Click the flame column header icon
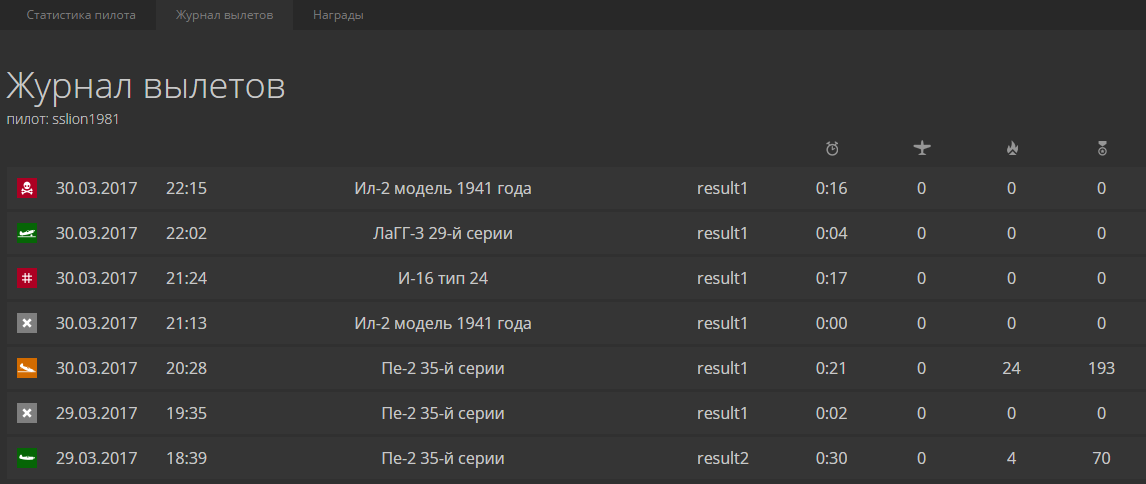 click(1012, 148)
